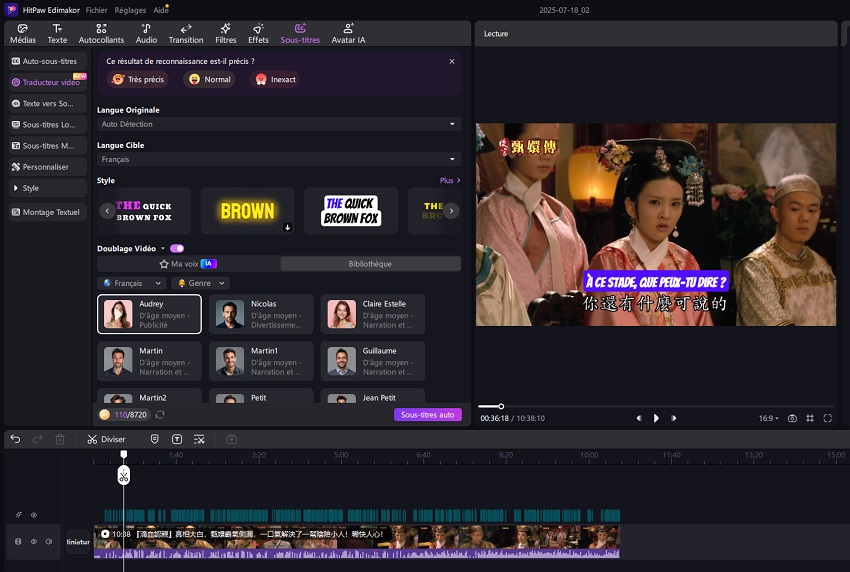Click the Sous-titres auto button
Viewport: 850px width, 572px height.
(427, 415)
